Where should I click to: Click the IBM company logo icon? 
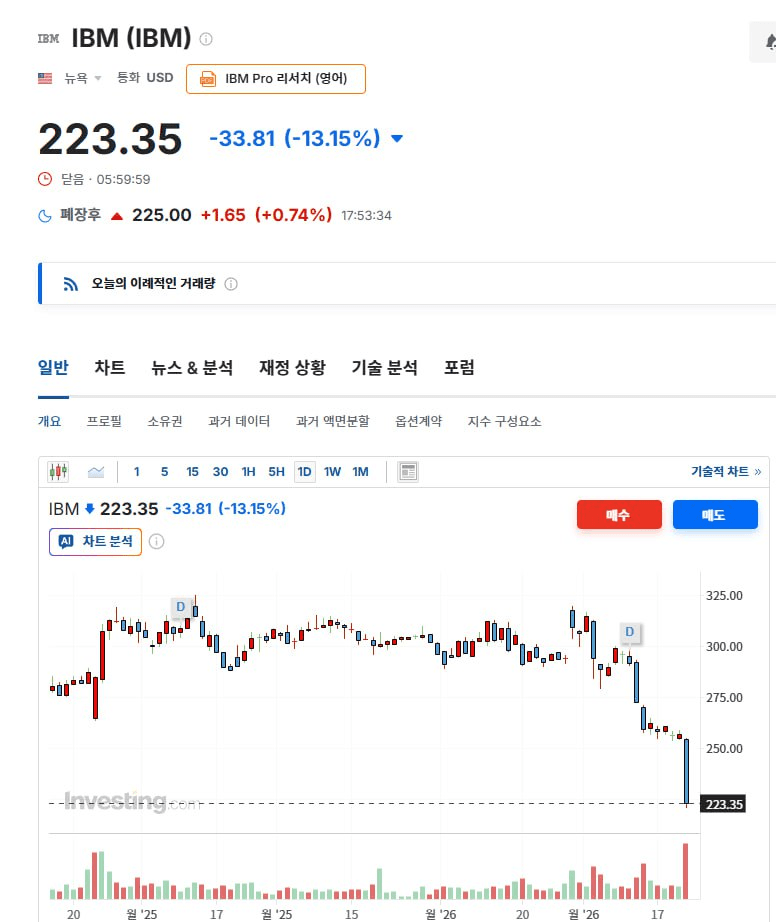point(48,39)
